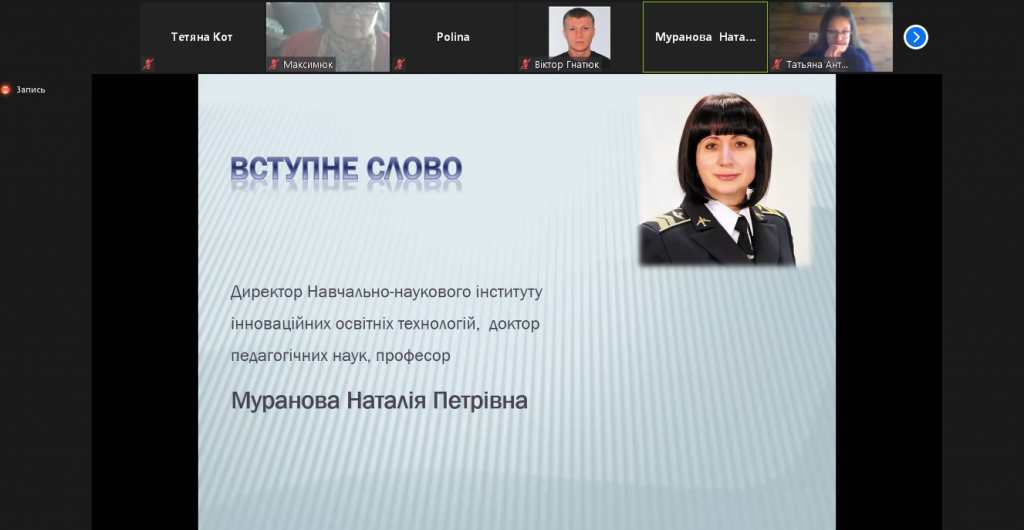Click the slide portrait photo of the speaker
This screenshot has height=530, width=1024.
pos(724,180)
